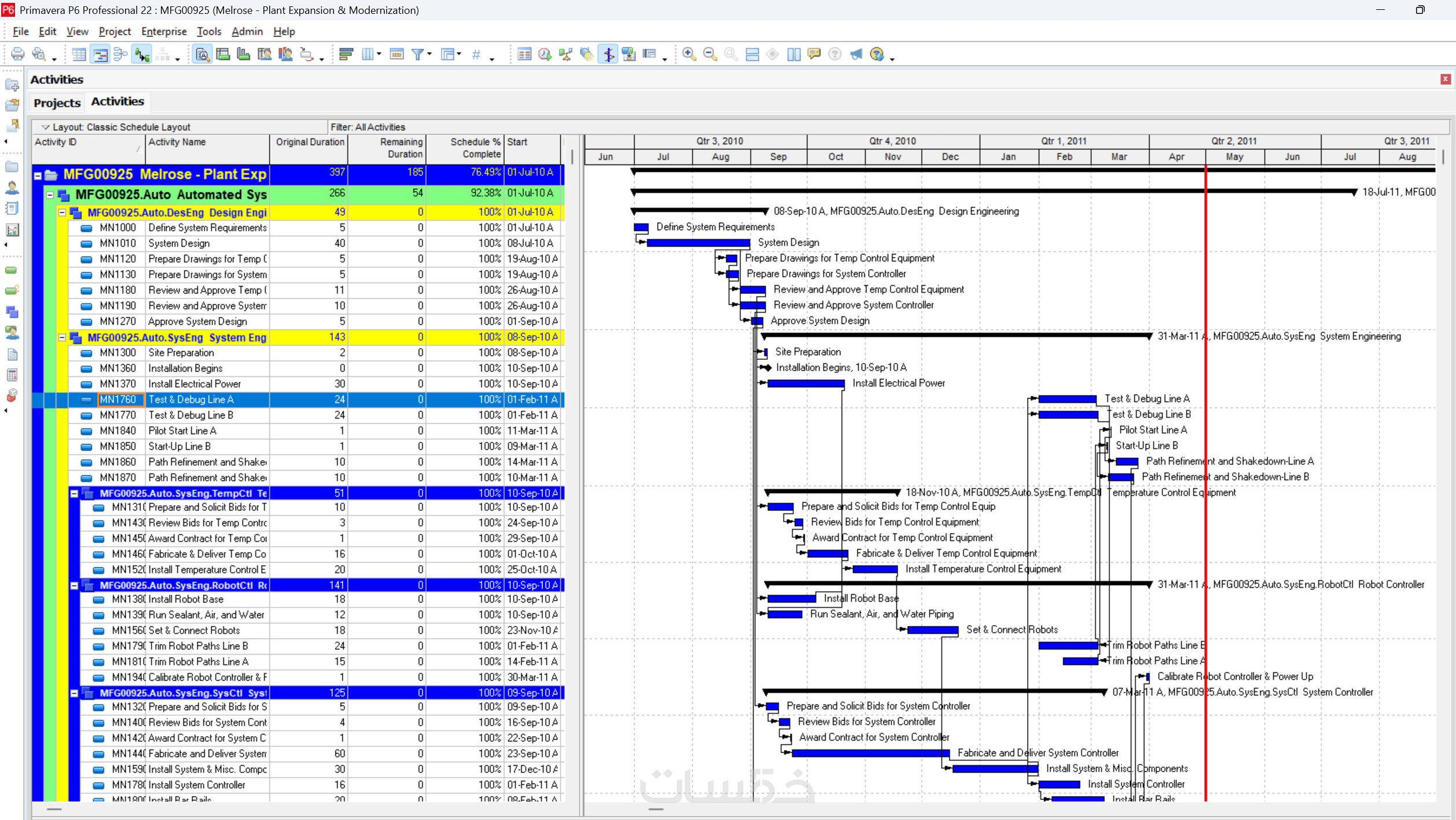Click the Original Duration column header
This screenshot has height=820, width=1456.
tap(309, 149)
